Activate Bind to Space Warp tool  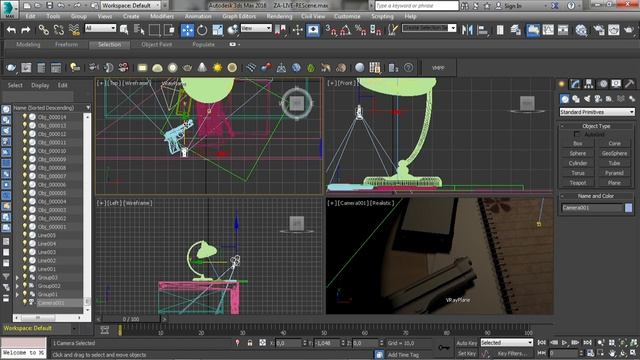(x=74, y=30)
